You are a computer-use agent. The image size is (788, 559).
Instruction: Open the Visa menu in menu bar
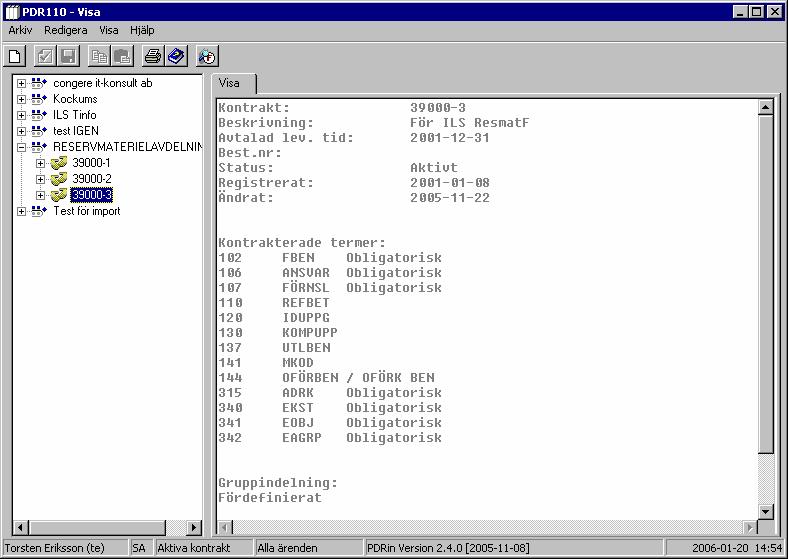pos(109,30)
